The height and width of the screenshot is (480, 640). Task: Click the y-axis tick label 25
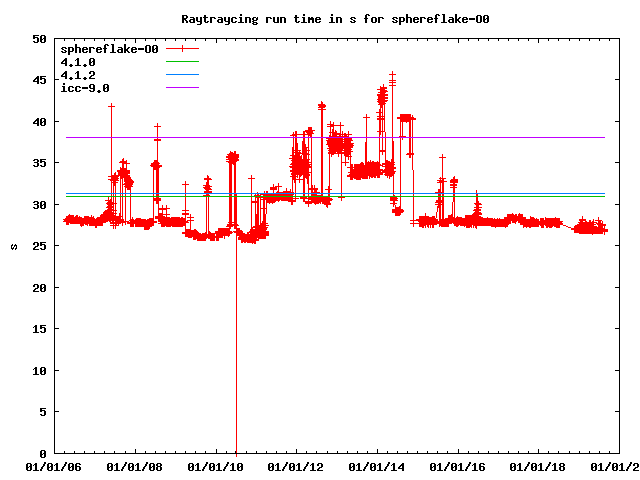pos(39,247)
